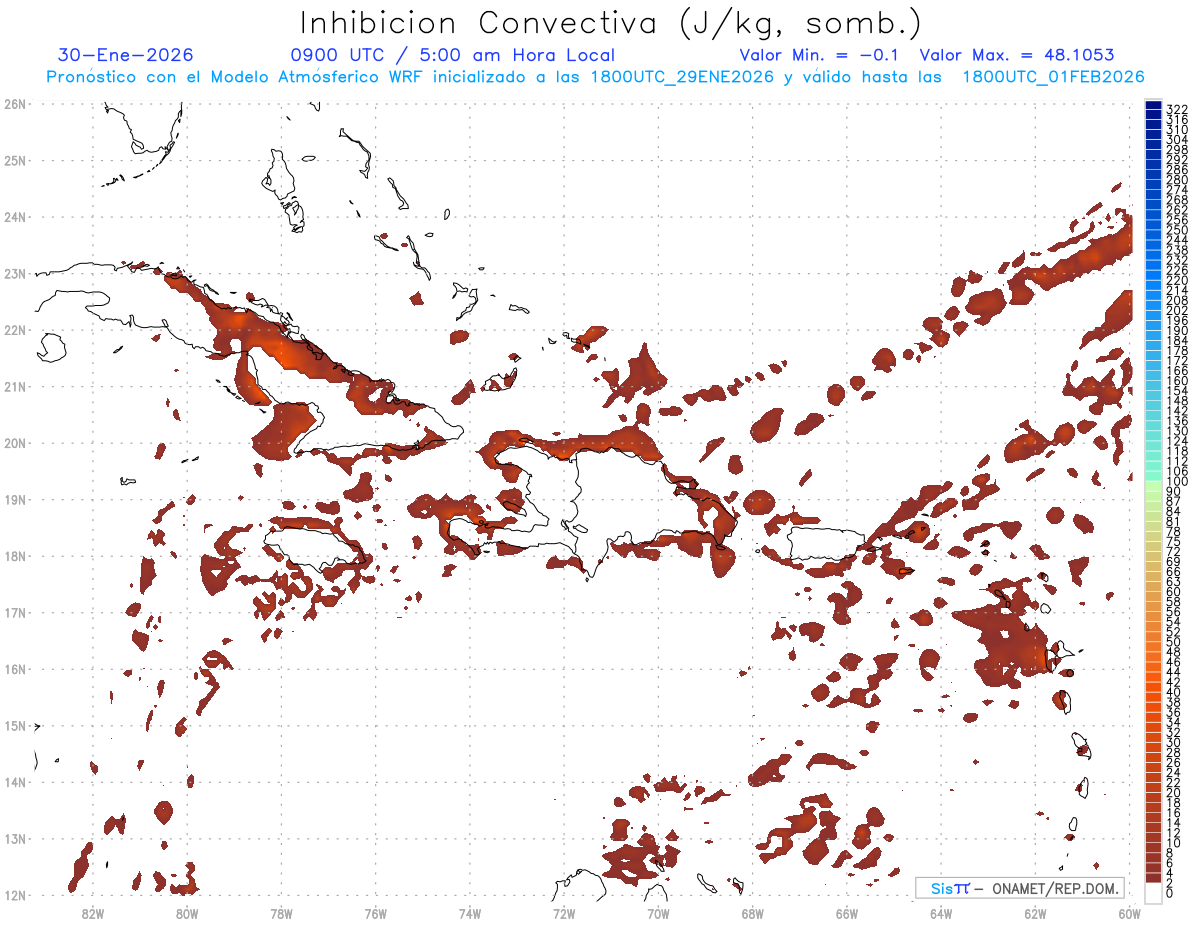Click the 14N latitude label

pyautogui.click(x=15, y=782)
